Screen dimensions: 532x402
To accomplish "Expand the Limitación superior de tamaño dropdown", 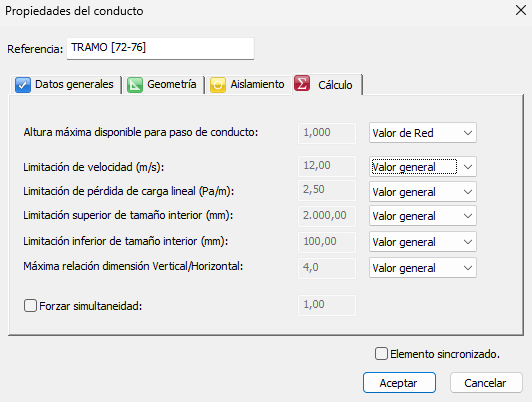I will pyautogui.click(x=423, y=216).
